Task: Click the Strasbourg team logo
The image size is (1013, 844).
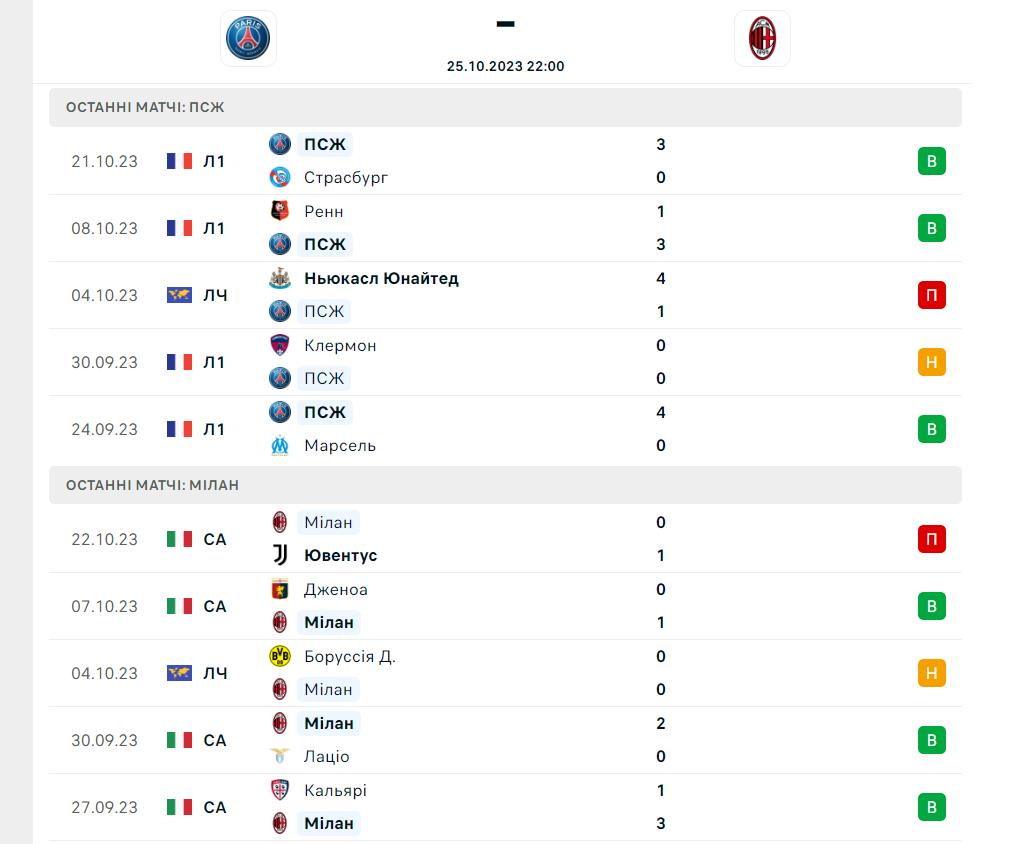Action: (280, 178)
